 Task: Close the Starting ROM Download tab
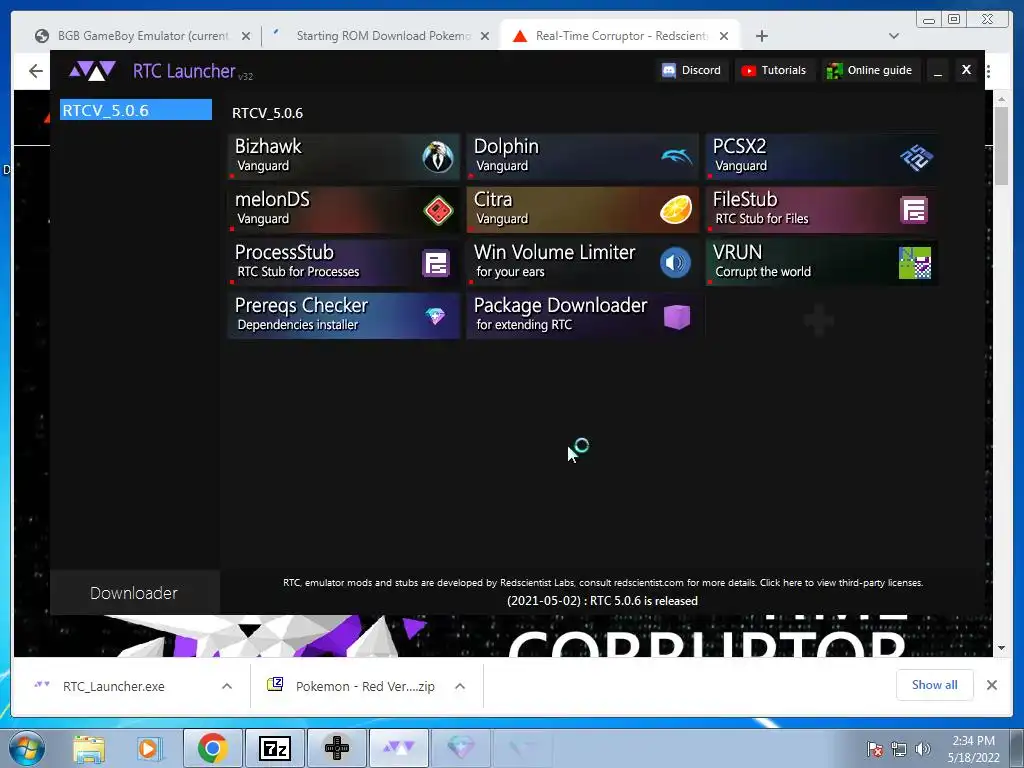point(485,37)
